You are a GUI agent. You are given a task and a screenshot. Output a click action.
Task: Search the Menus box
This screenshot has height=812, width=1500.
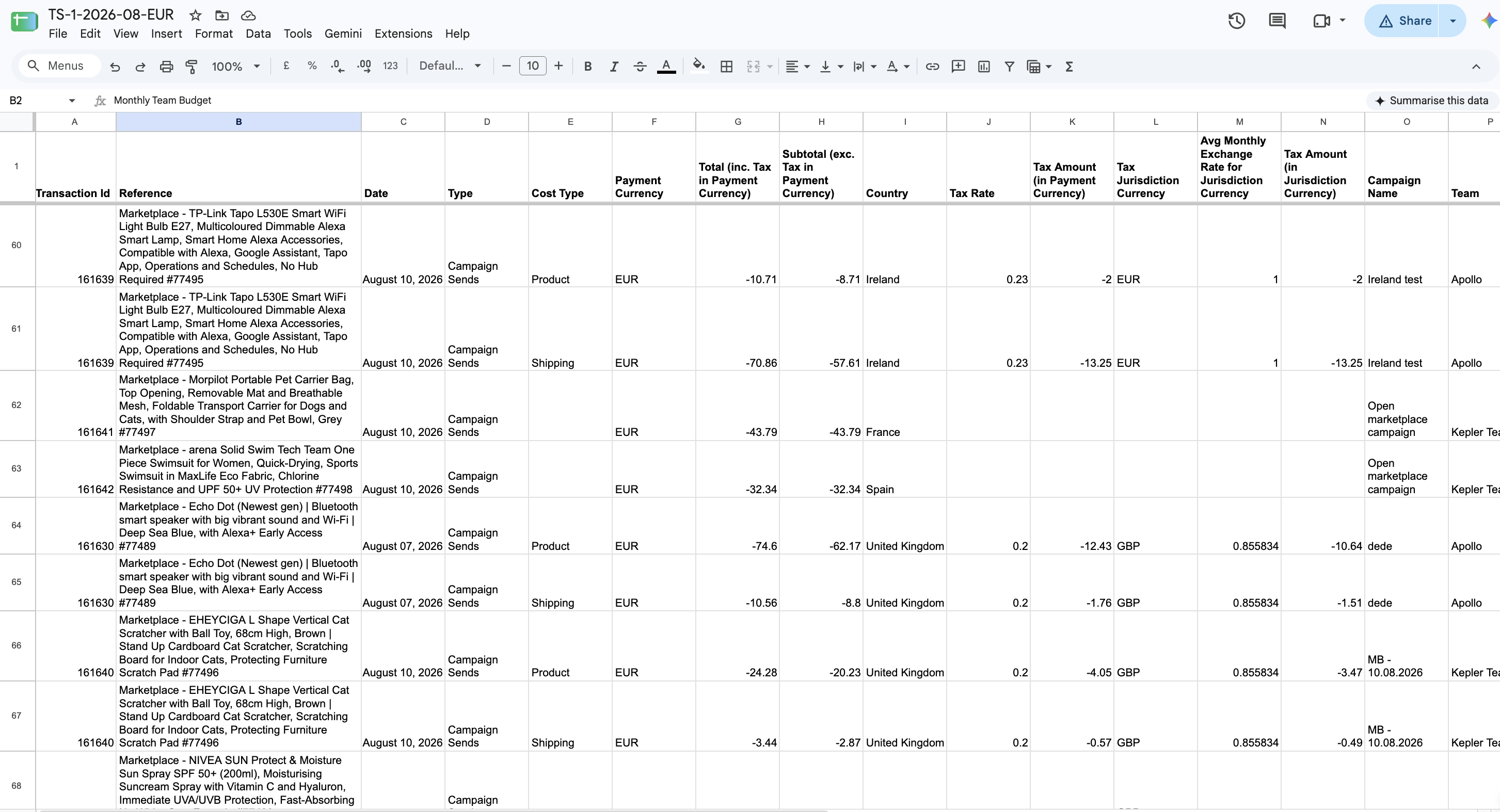(59, 66)
